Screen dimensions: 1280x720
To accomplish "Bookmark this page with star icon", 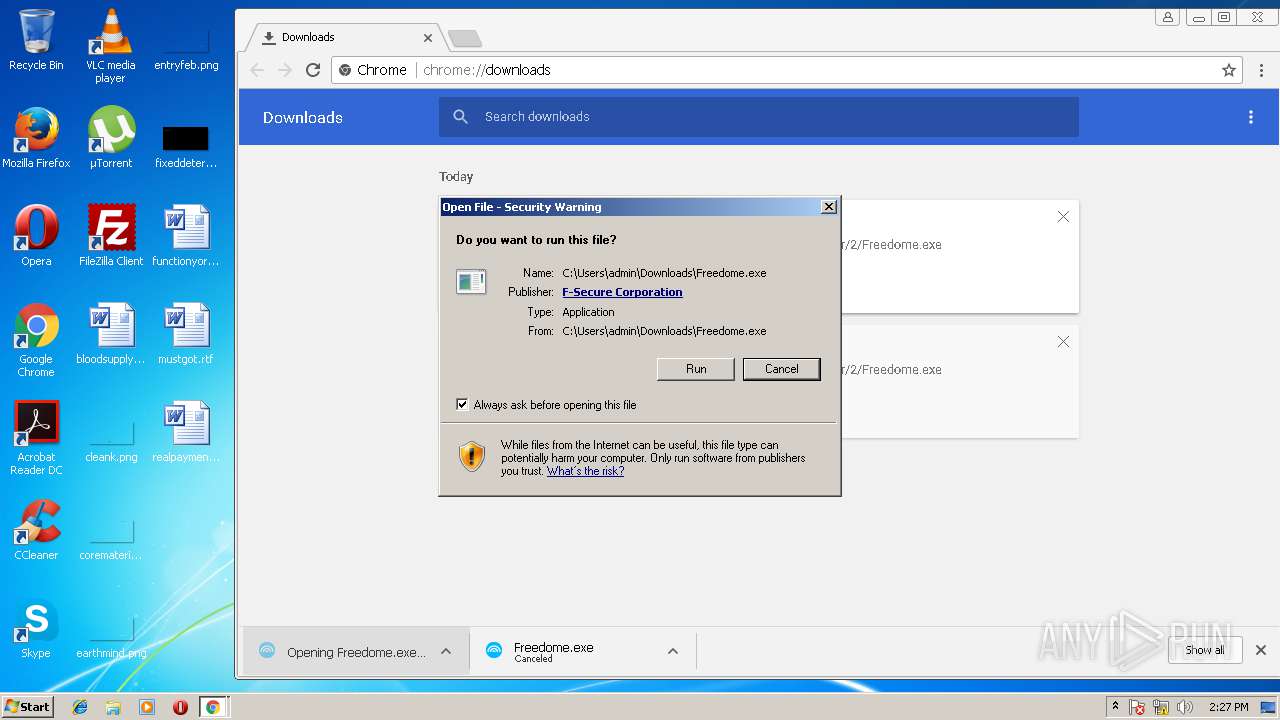I will (x=1229, y=70).
